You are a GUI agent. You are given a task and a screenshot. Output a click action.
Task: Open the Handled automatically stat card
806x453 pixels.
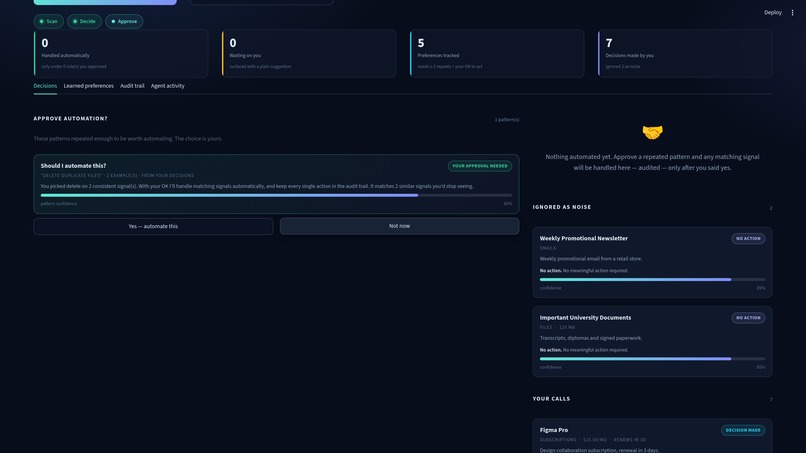click(x=121, y=53)
